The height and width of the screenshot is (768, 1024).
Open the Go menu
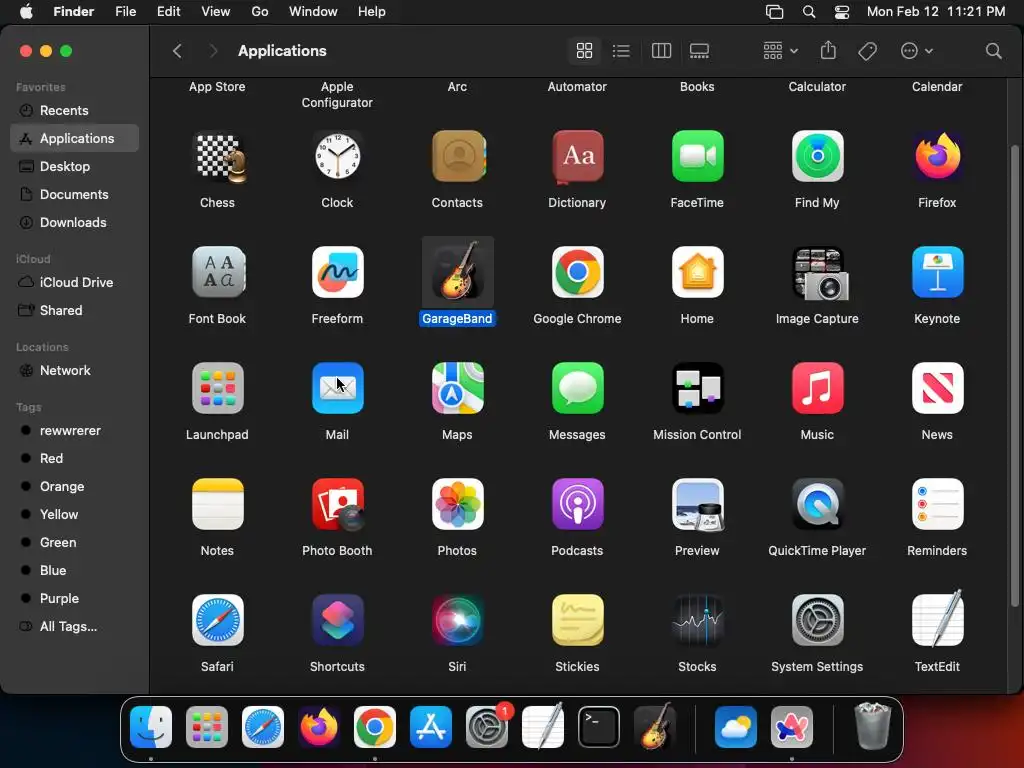pyautogui.click(x=260, y=12)
